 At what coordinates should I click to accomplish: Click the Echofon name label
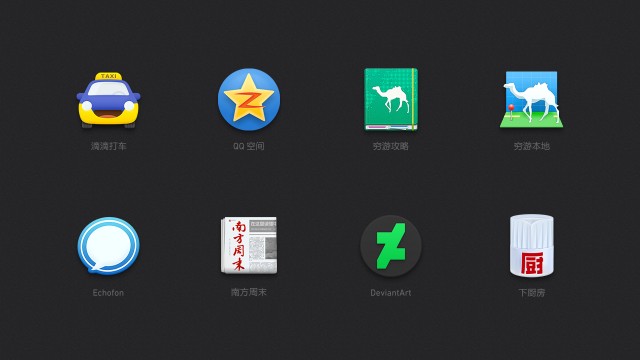108,293
